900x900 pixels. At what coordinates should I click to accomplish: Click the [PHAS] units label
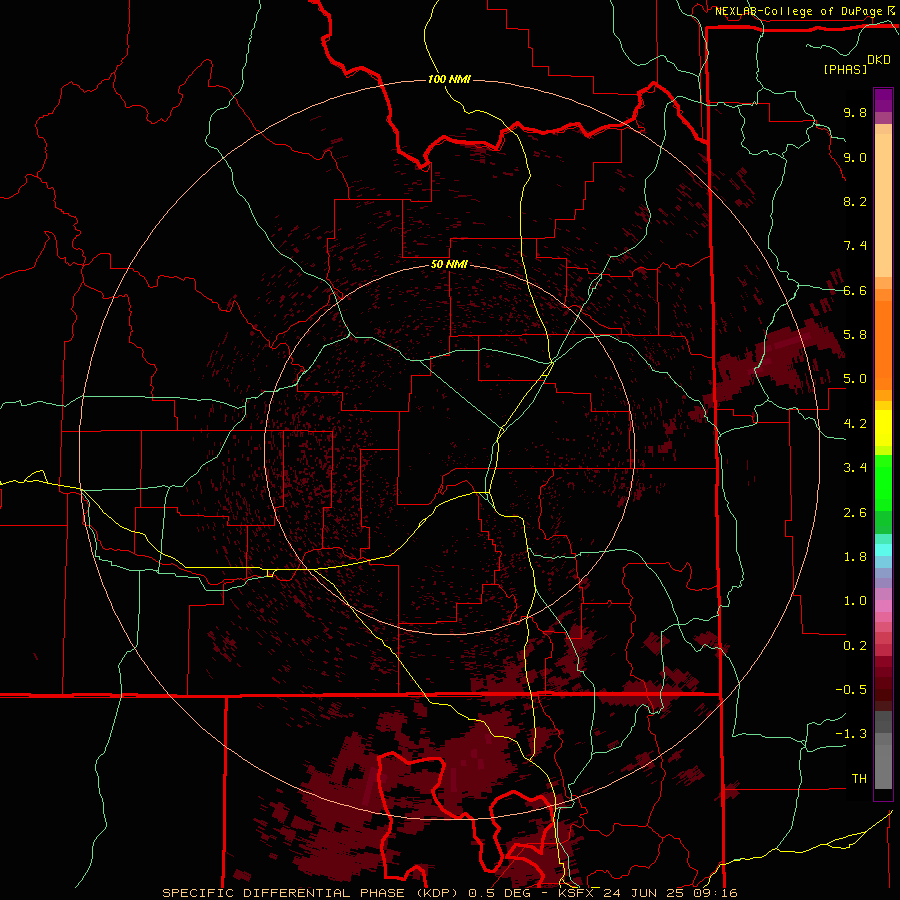[x=845, y=69]
